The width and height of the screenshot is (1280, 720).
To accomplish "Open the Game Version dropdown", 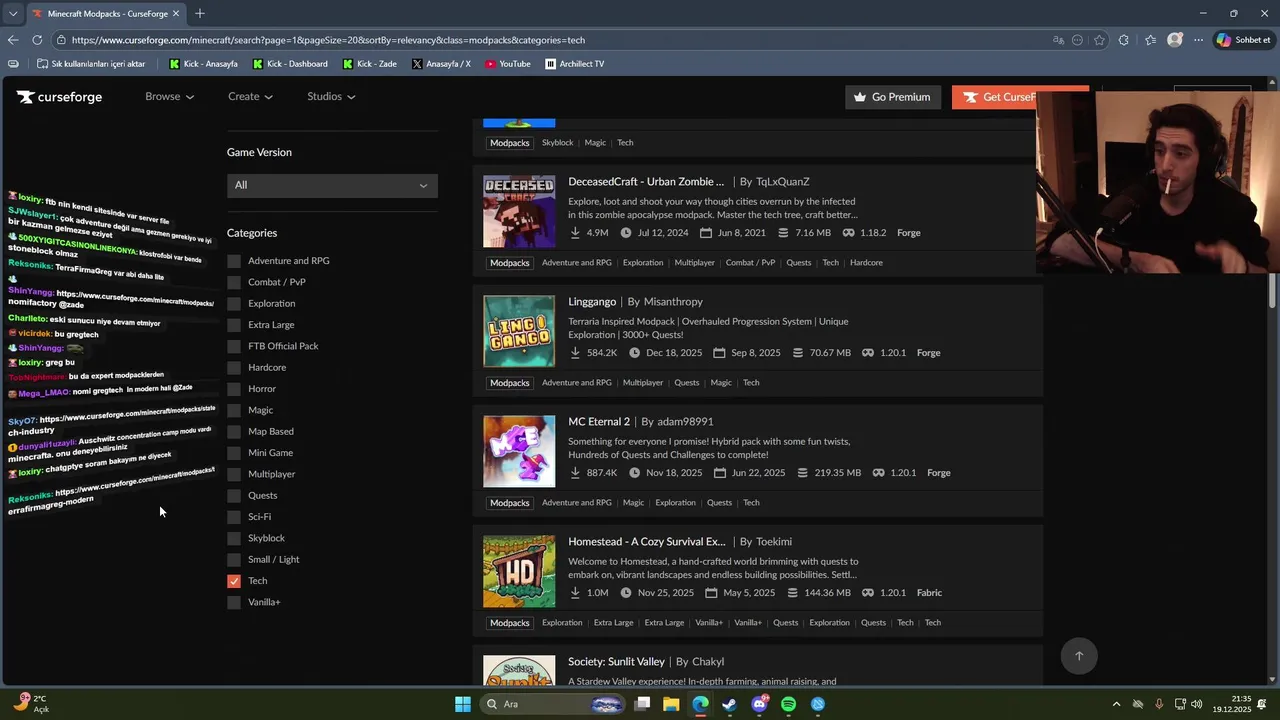I will (332, 185).
